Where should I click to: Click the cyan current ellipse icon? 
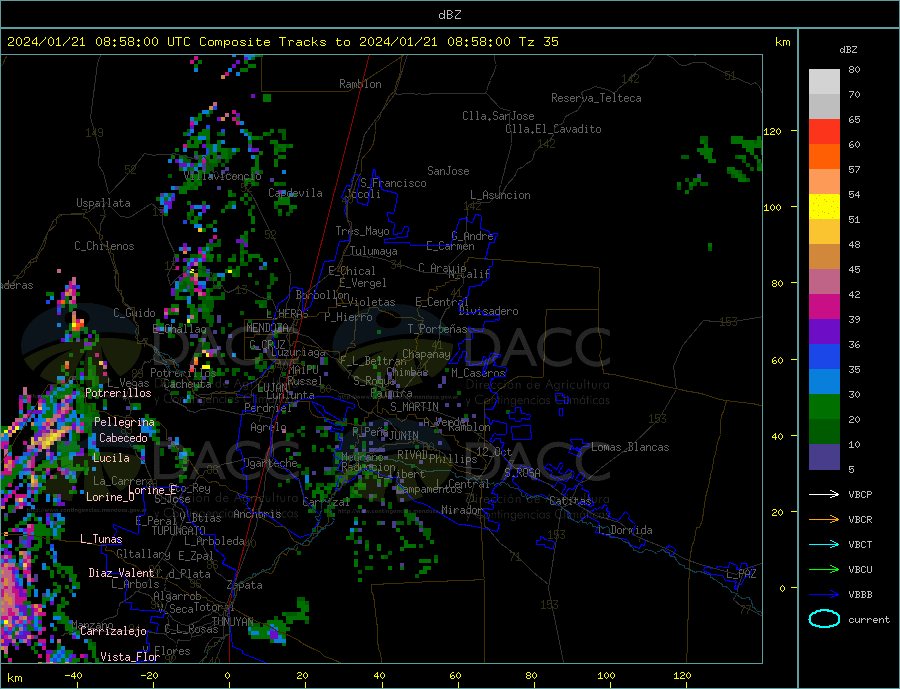pos(824,619)
